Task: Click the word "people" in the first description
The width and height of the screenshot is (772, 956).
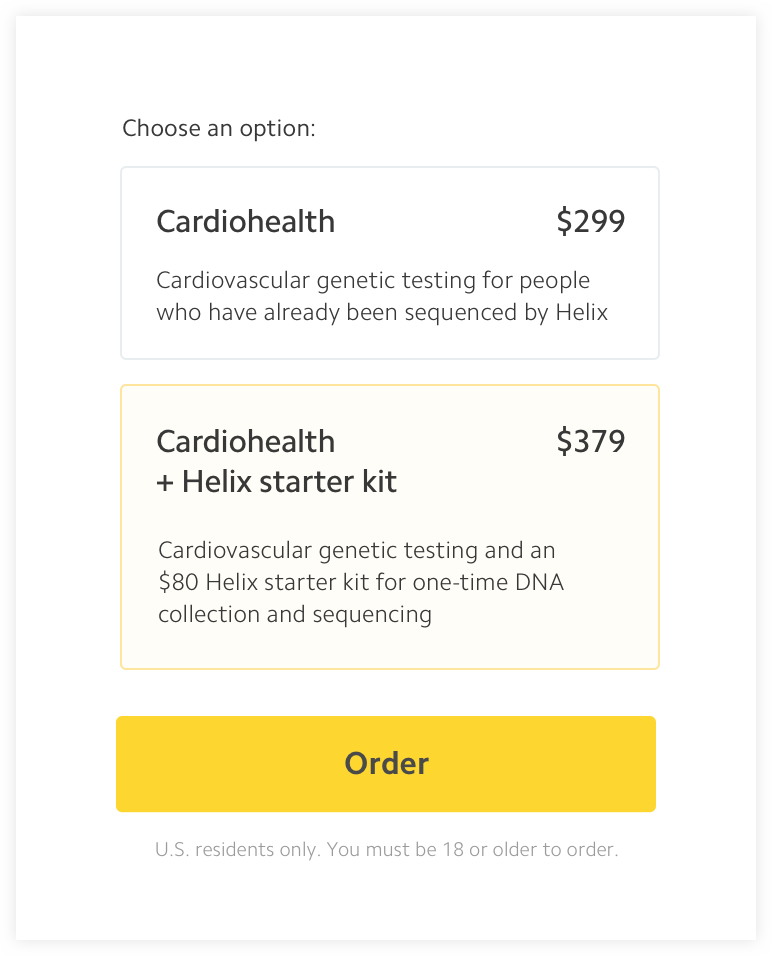Action: (554, 282)
